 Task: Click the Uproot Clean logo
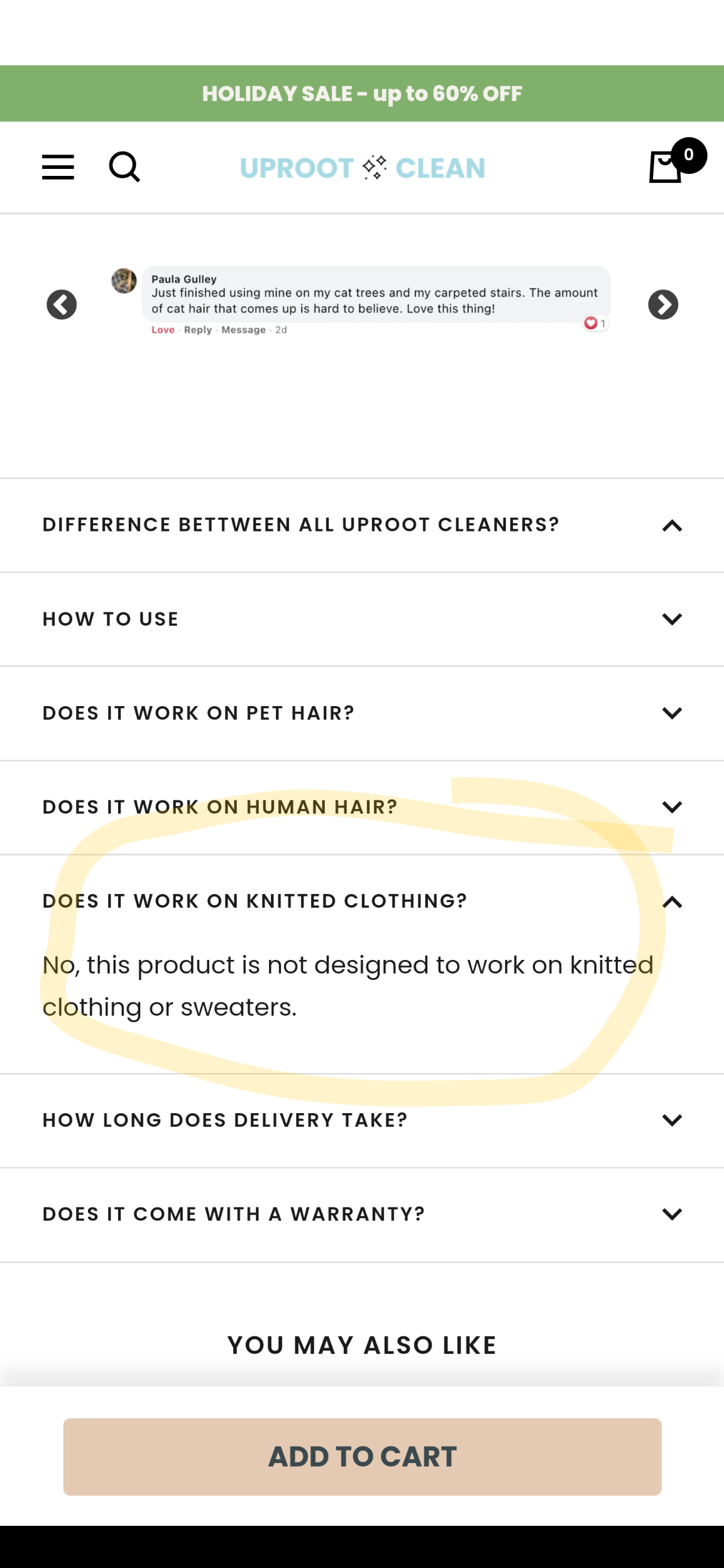pyautogui.click(x=362, y=168)
